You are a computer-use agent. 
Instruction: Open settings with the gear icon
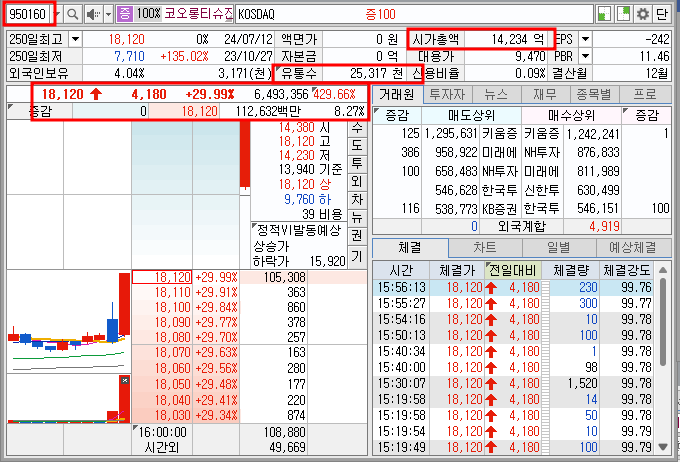tap(643, 14)
